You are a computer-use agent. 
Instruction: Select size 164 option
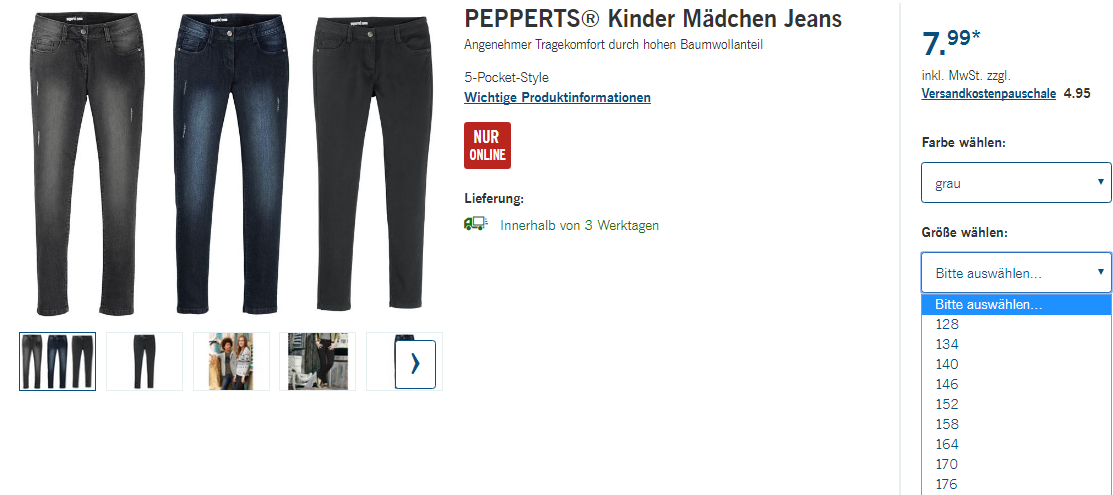[x=1016, y=444]
